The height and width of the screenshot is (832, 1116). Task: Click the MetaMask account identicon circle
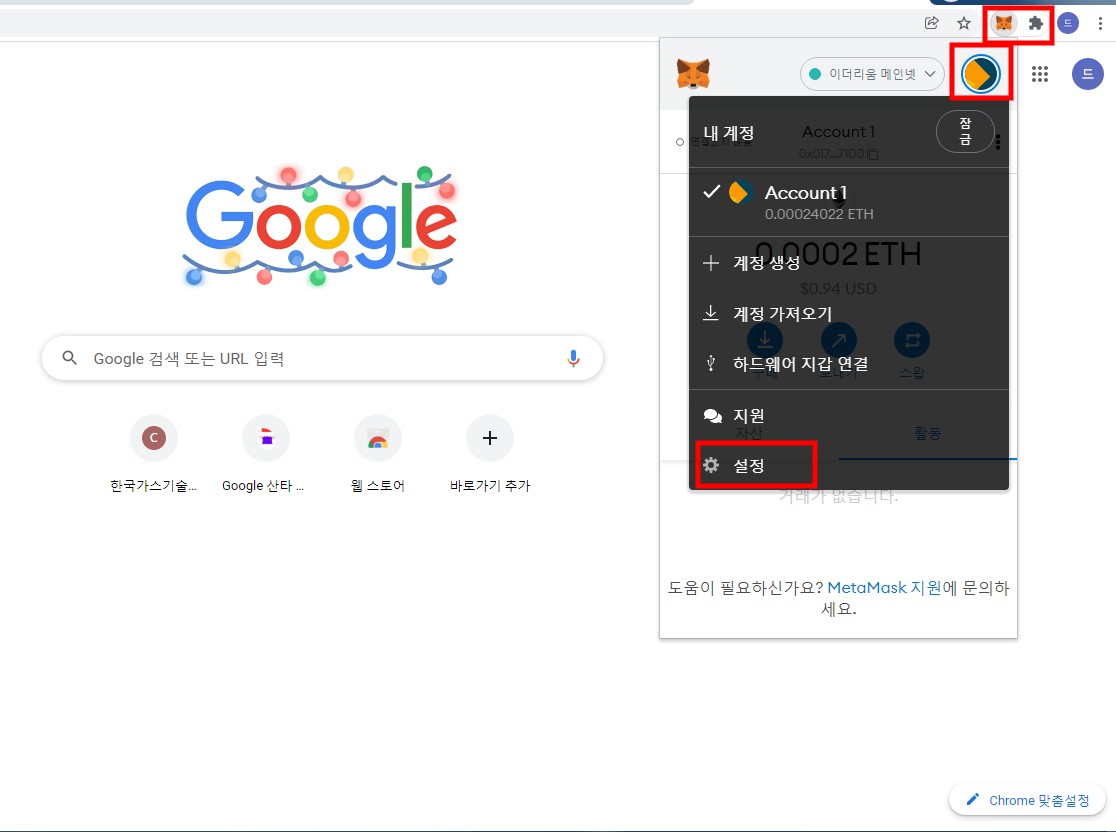tap(980, 74)
